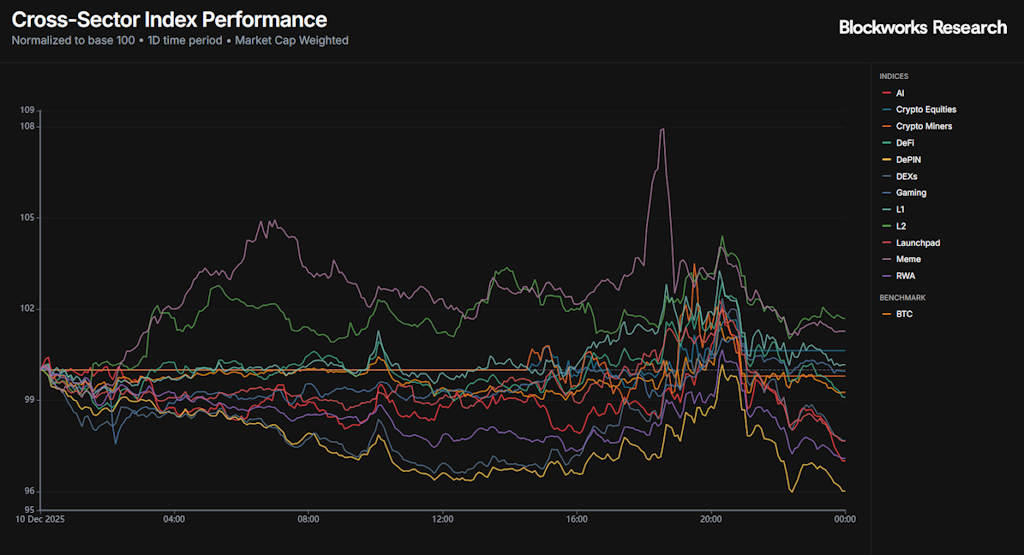Hide the Crypto Equities series
1024x555 pixels.
(925, 110)
